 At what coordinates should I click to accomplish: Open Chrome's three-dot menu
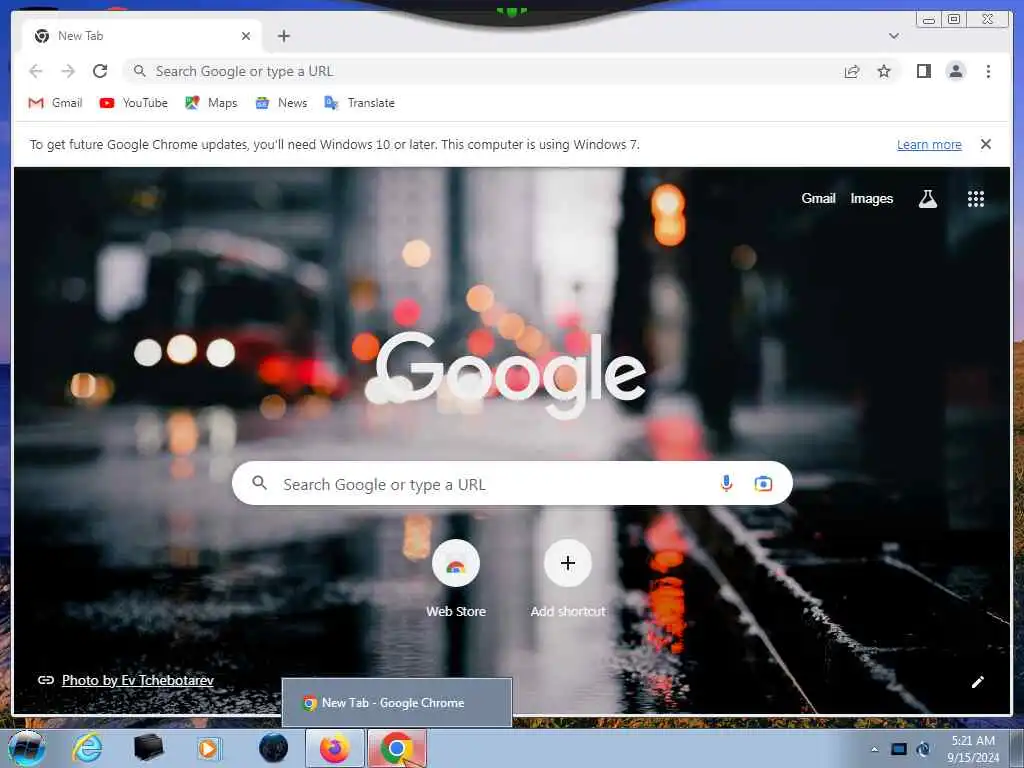(x=988, y=71)
